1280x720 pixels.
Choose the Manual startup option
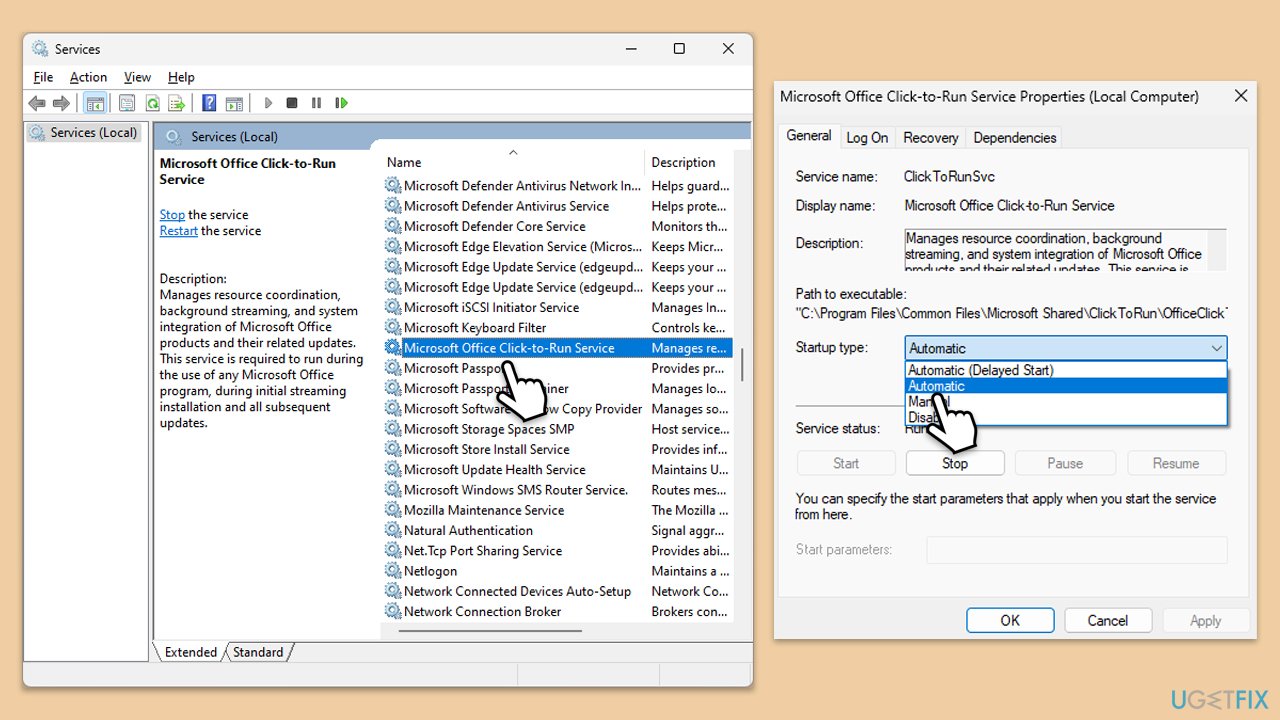coord(1066,402)
